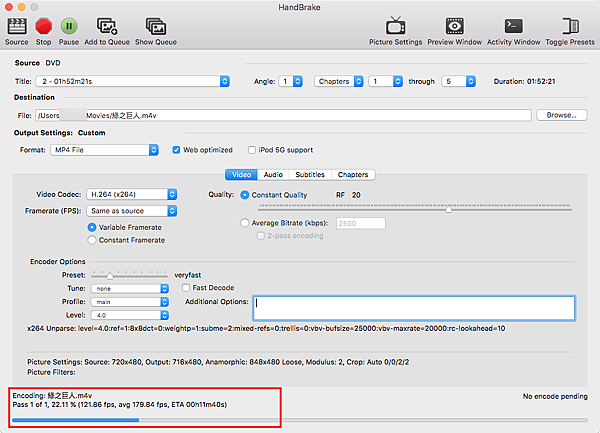Viewport: 600px width, 433px height.
Task: Enable iPod 5G support
Action: coord(251,150)
